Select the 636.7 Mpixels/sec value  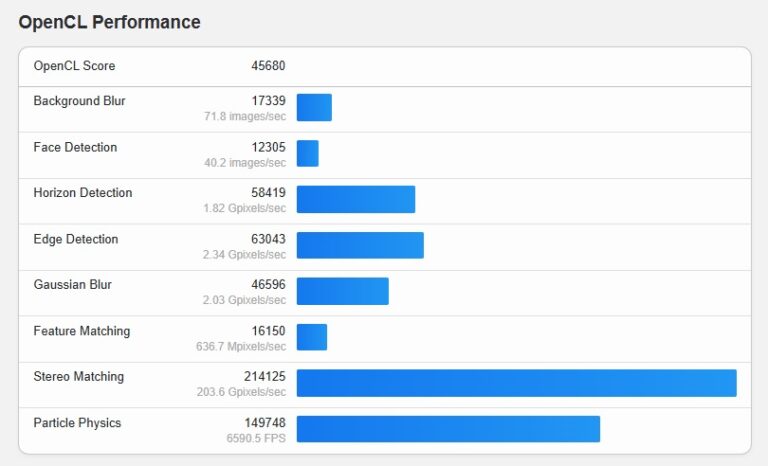click(241, 347)
